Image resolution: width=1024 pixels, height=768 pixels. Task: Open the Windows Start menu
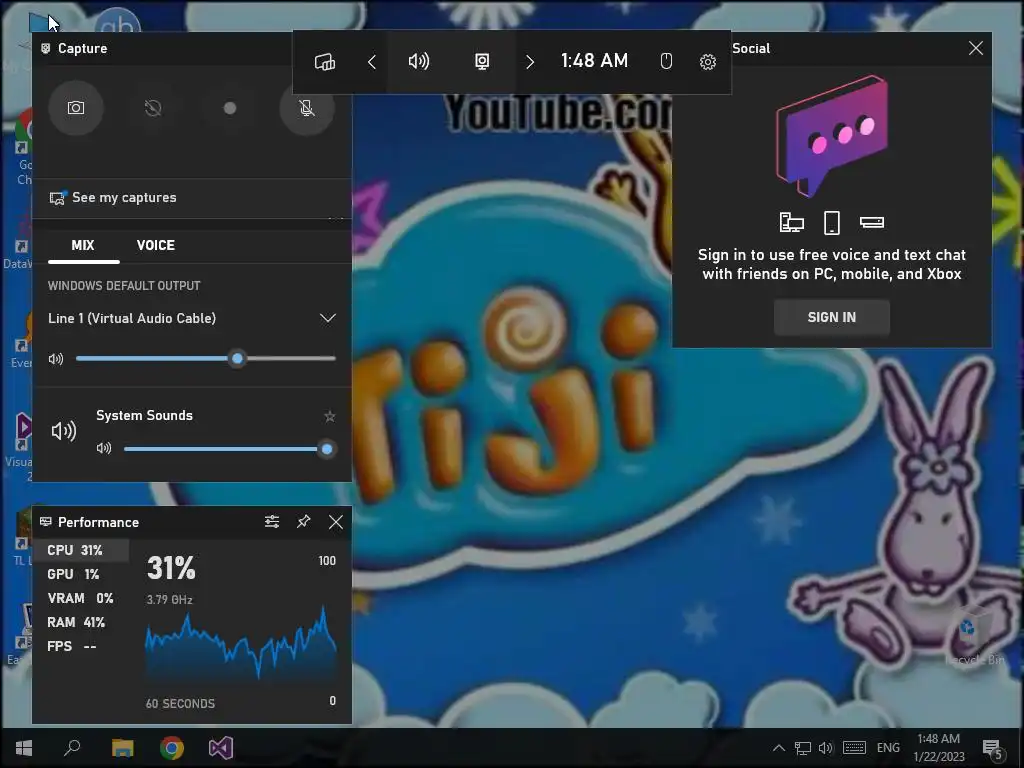[24, 748]
